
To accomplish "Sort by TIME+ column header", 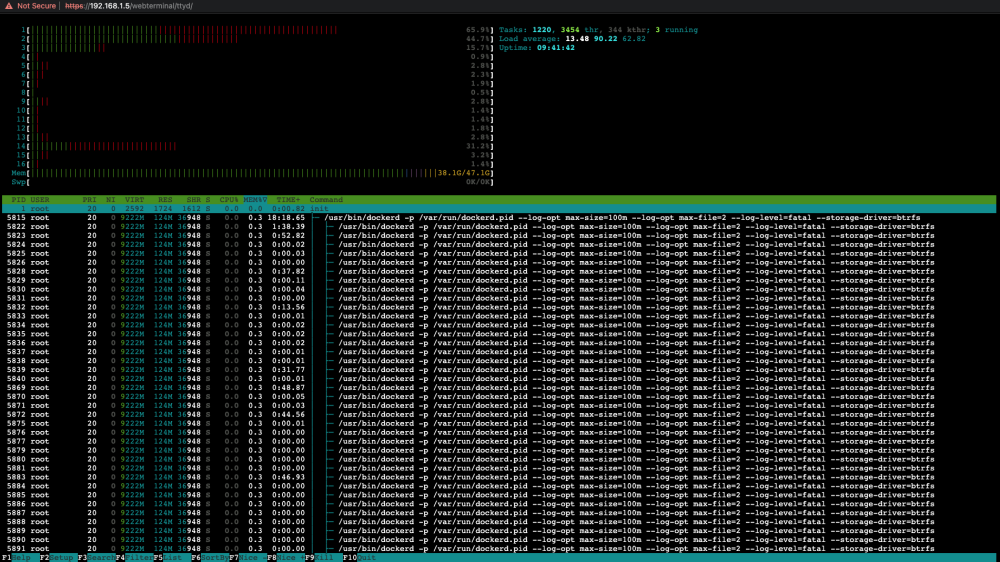I will [288, 200].
